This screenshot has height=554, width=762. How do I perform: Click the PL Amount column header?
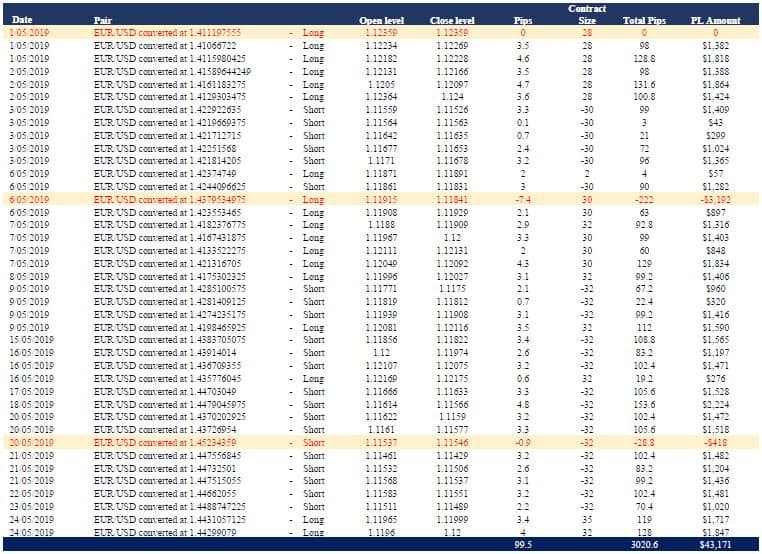click(715, 20)
